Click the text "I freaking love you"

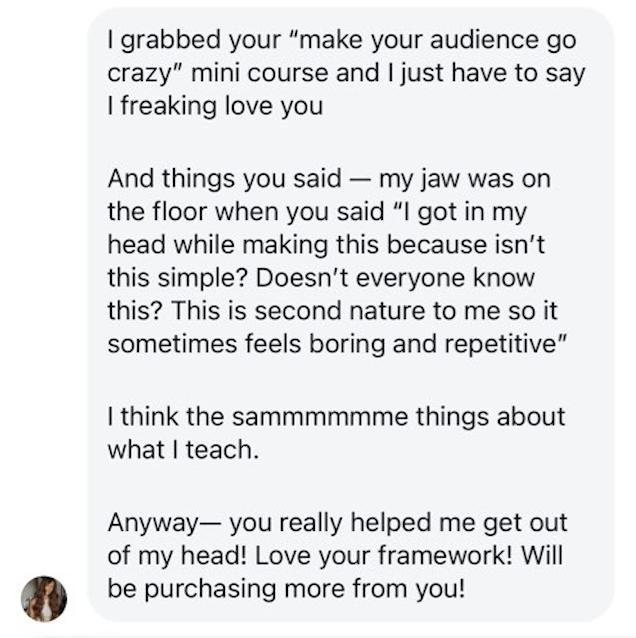click(214, 105)
